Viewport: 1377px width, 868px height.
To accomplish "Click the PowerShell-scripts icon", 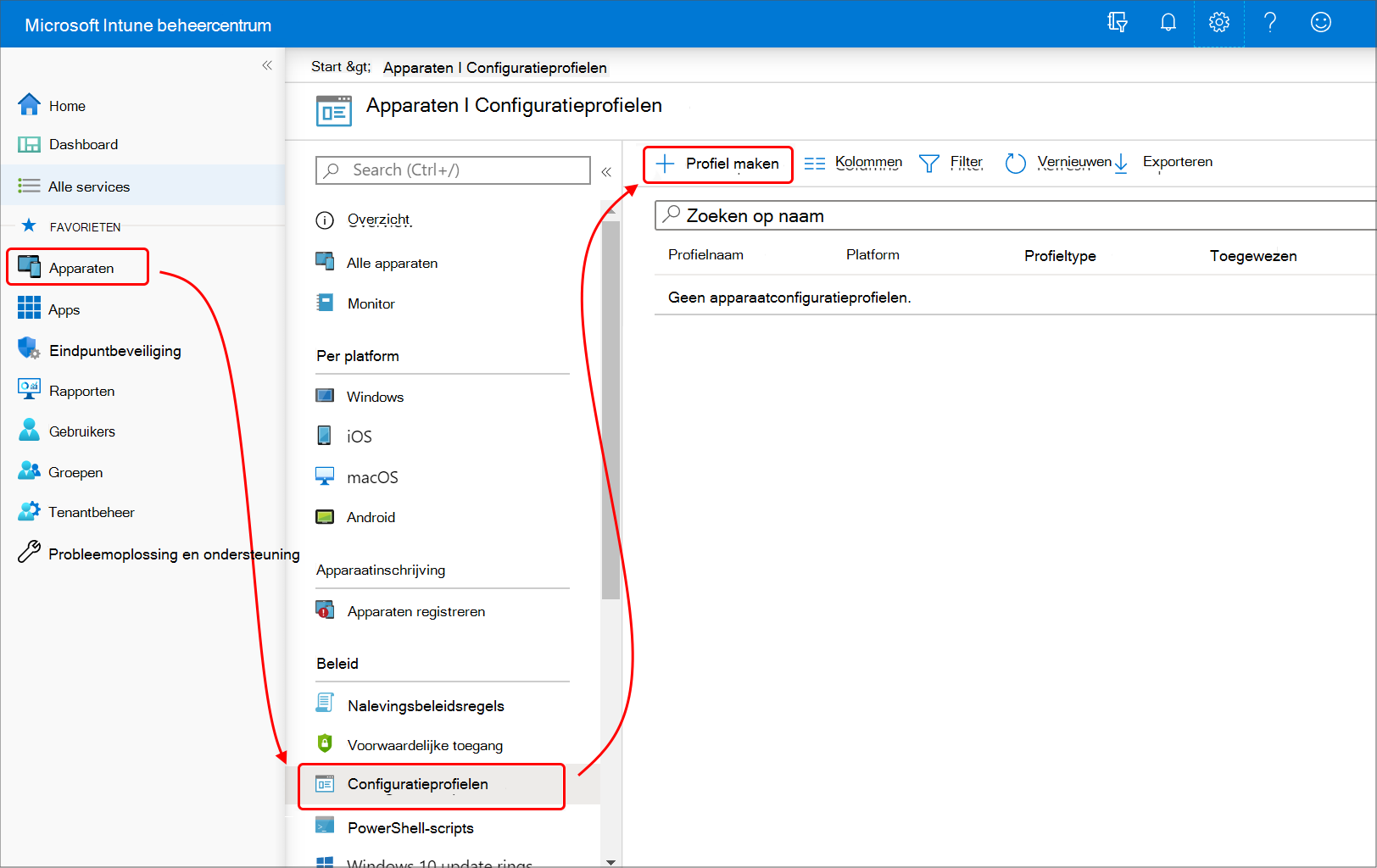I will pyautogui.click(x=325, y=826).
